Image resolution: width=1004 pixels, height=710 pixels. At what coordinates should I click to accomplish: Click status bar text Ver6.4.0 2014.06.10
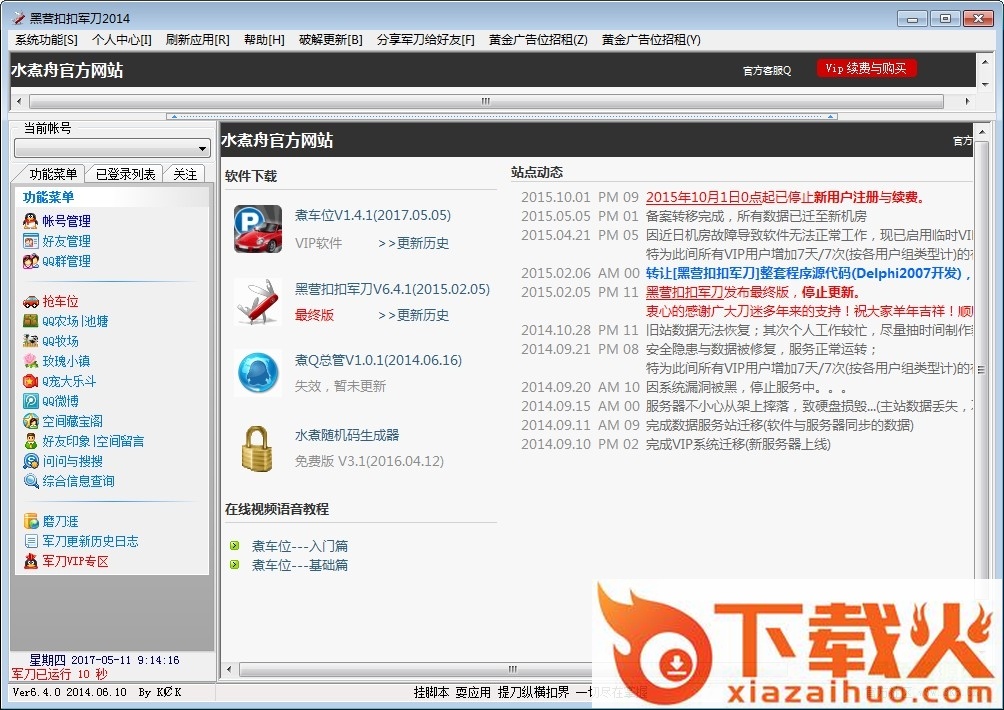point(70,692)
